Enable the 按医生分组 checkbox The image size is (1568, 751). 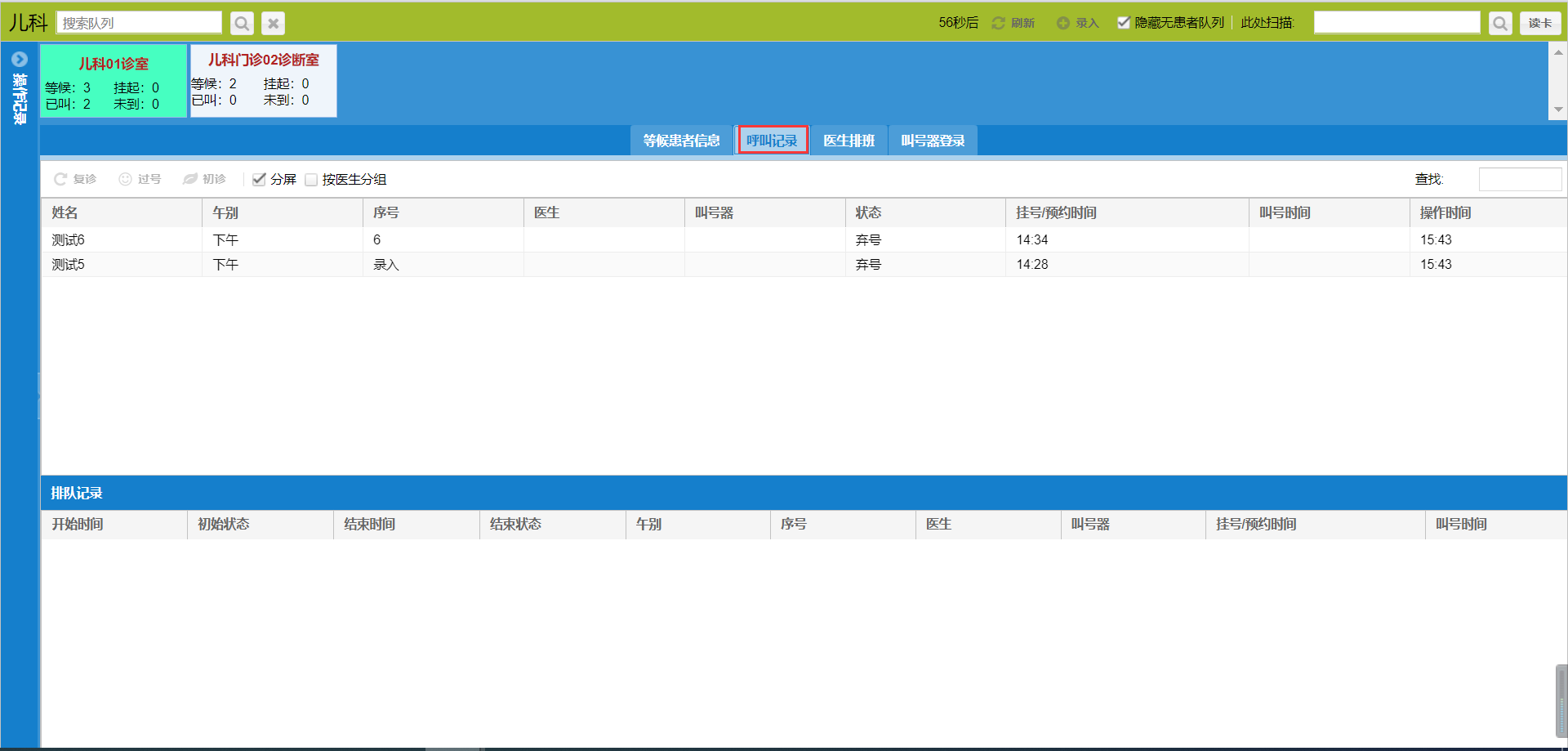pos(311,180)
